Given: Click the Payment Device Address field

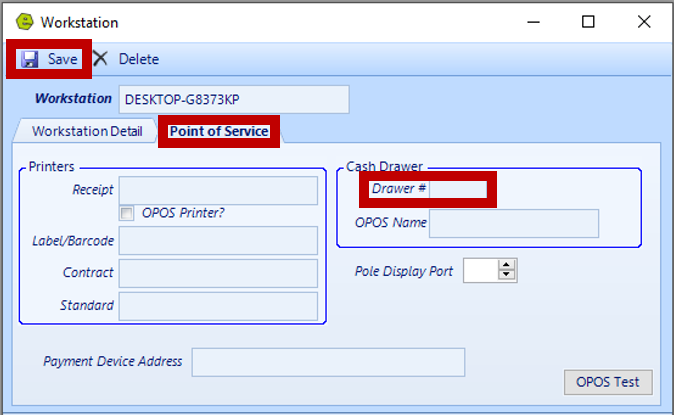Looking at the screenshot, I should (x=328, y=362).
